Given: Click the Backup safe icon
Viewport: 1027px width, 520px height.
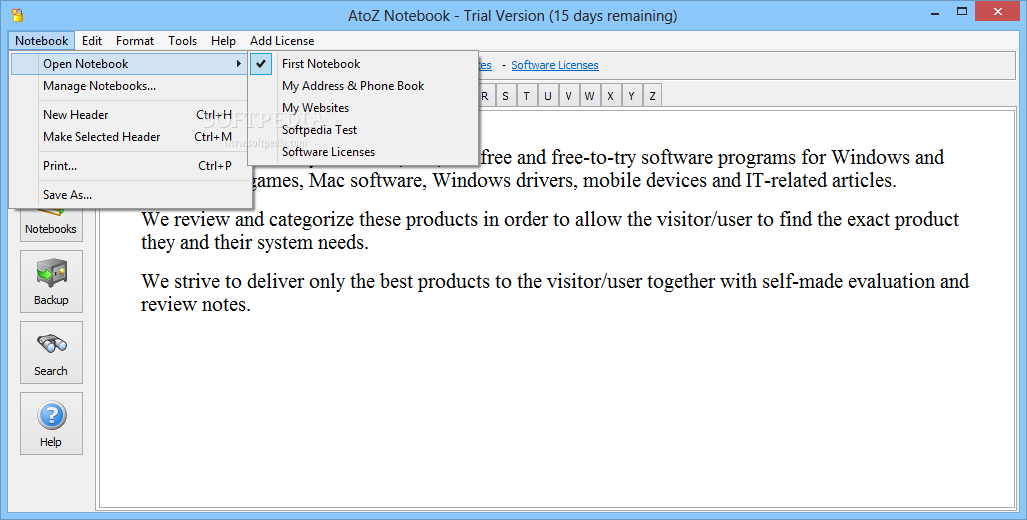Looking at the screenshot, I should click(x=51, y=274).
